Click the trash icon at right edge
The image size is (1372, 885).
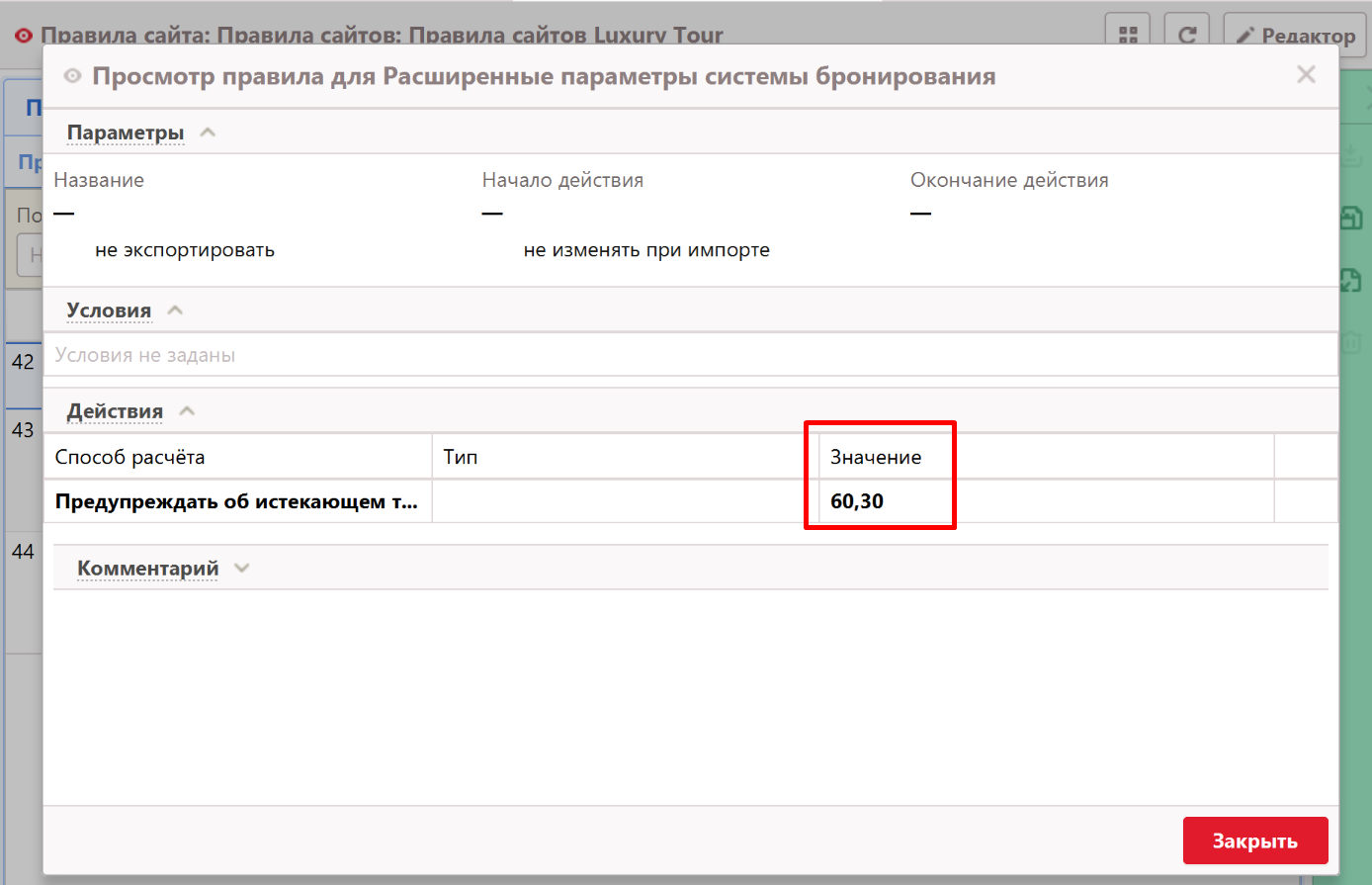coord(1351,343)
